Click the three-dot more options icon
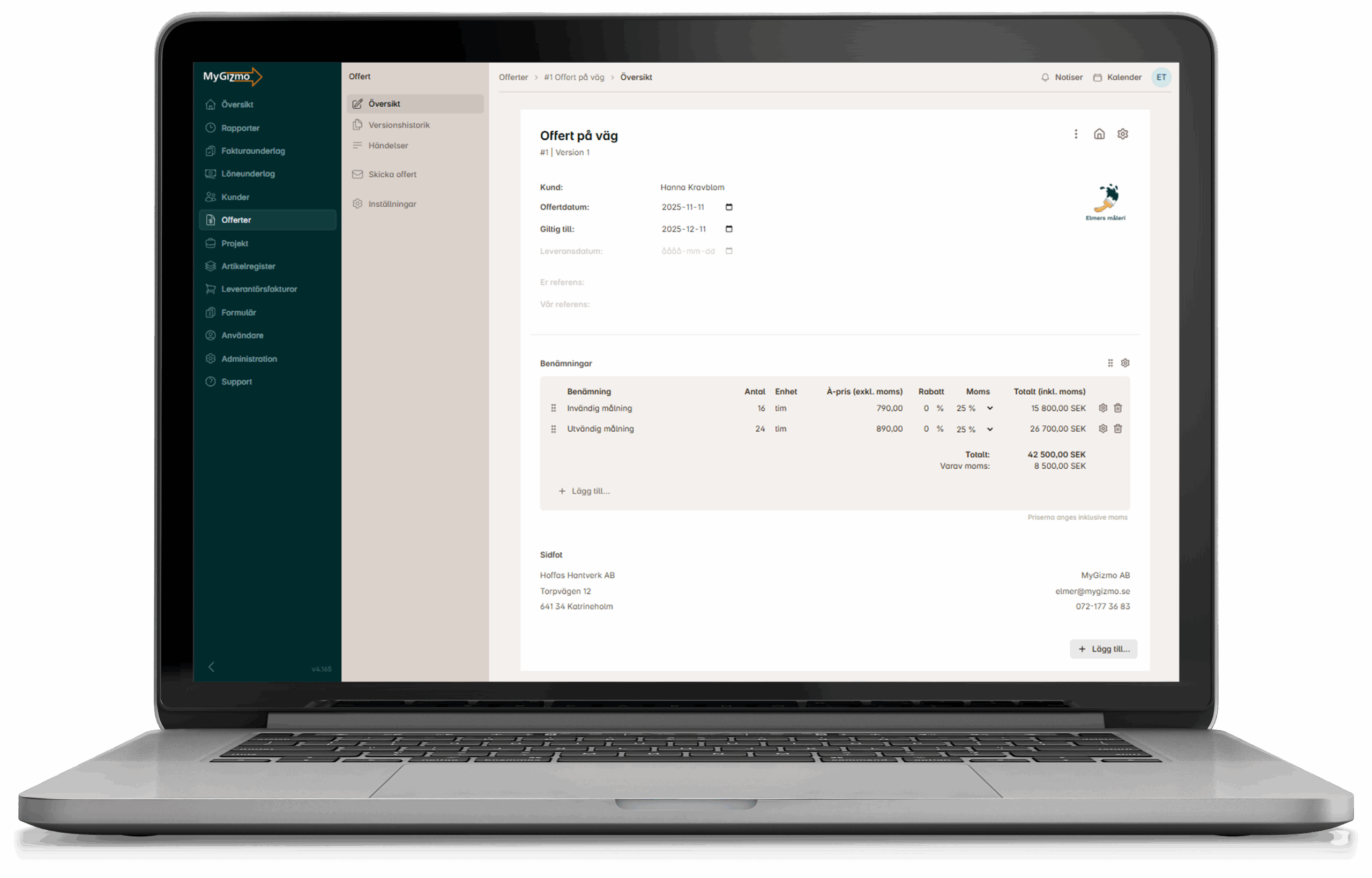The width and height of the screenshot is (1372, 878). click(1076, 134)
